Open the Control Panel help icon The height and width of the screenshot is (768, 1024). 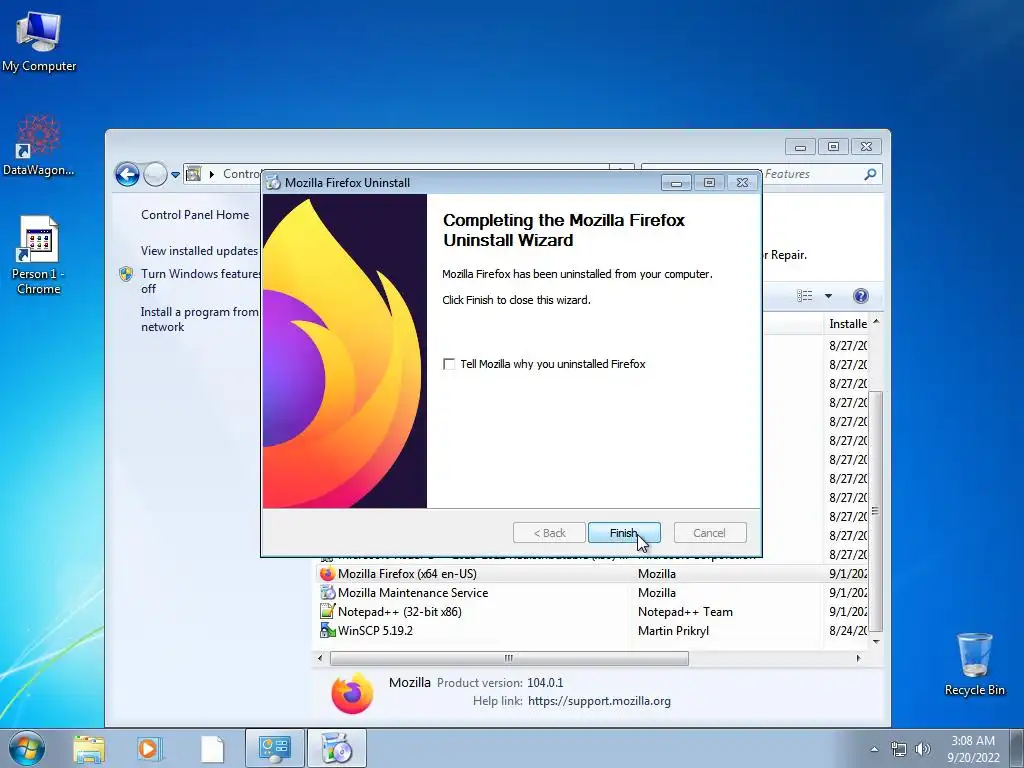(x=861, y=296)
